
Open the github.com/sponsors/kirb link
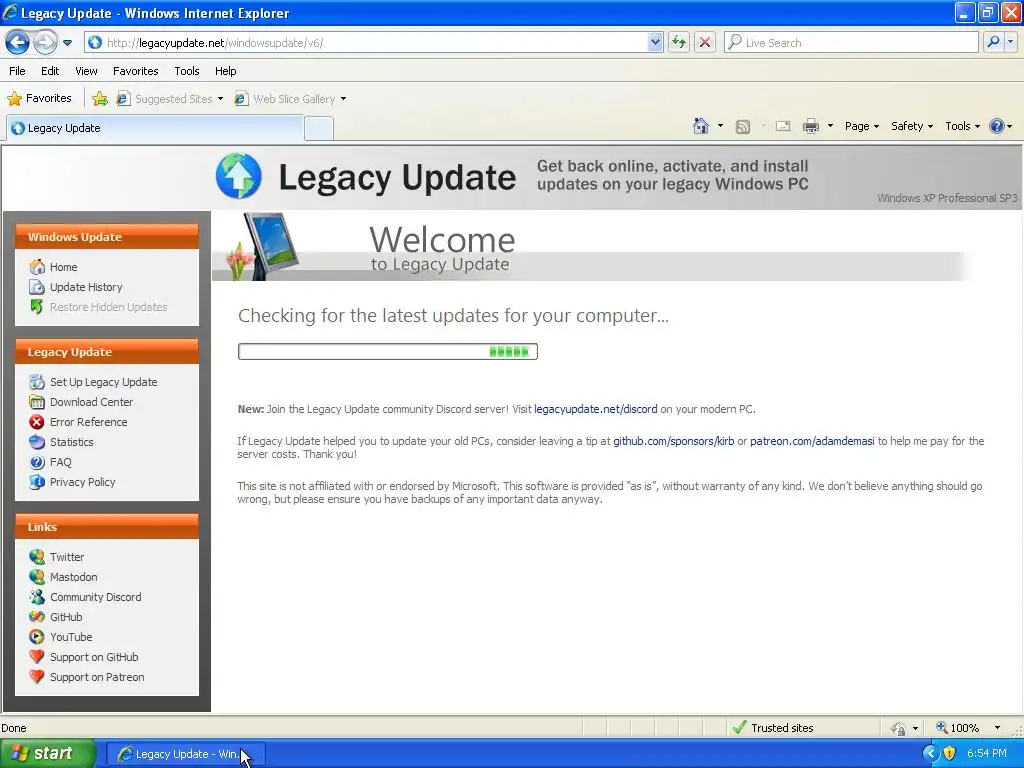(673, 441)
